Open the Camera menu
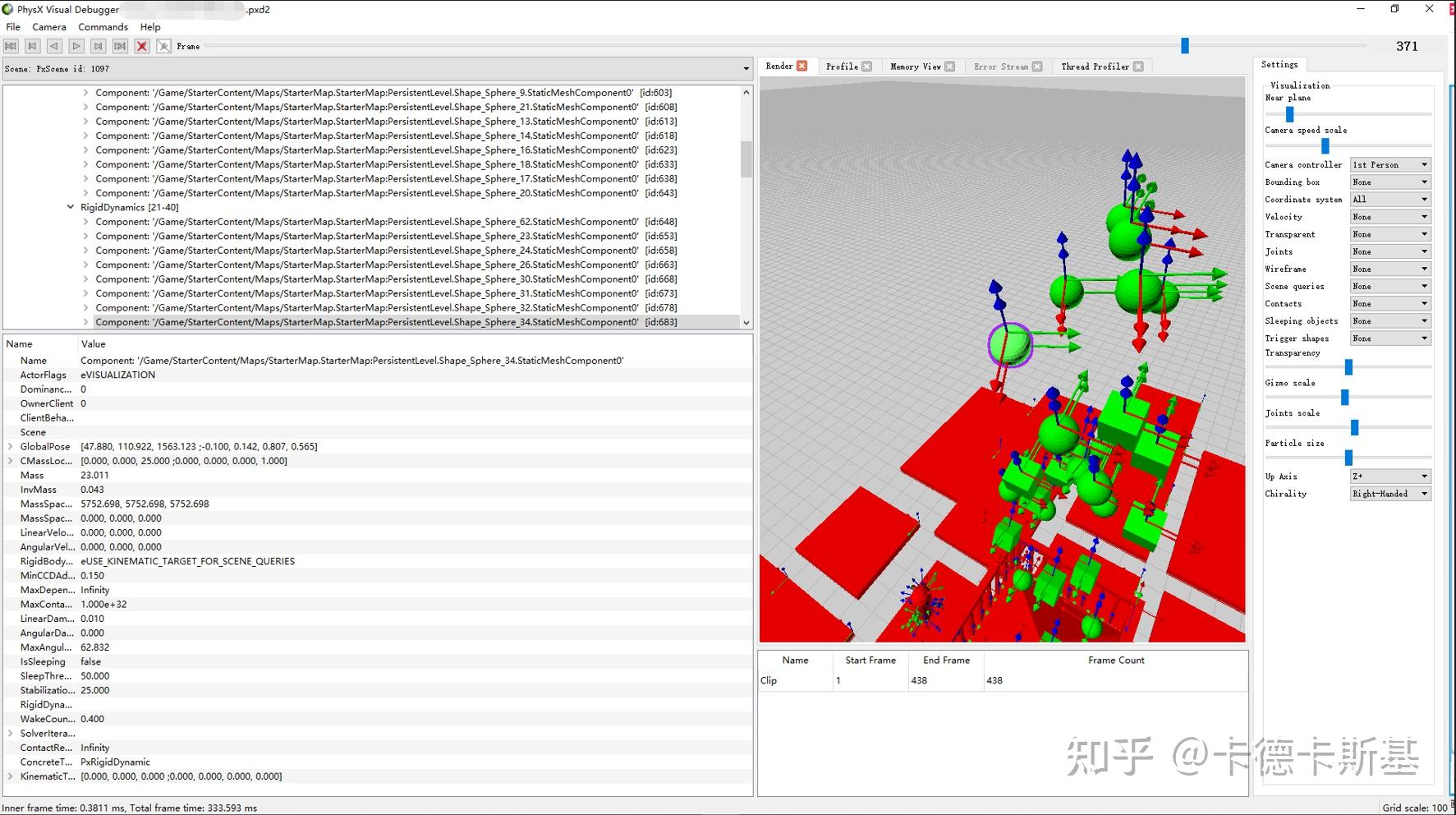 (49, 27)
